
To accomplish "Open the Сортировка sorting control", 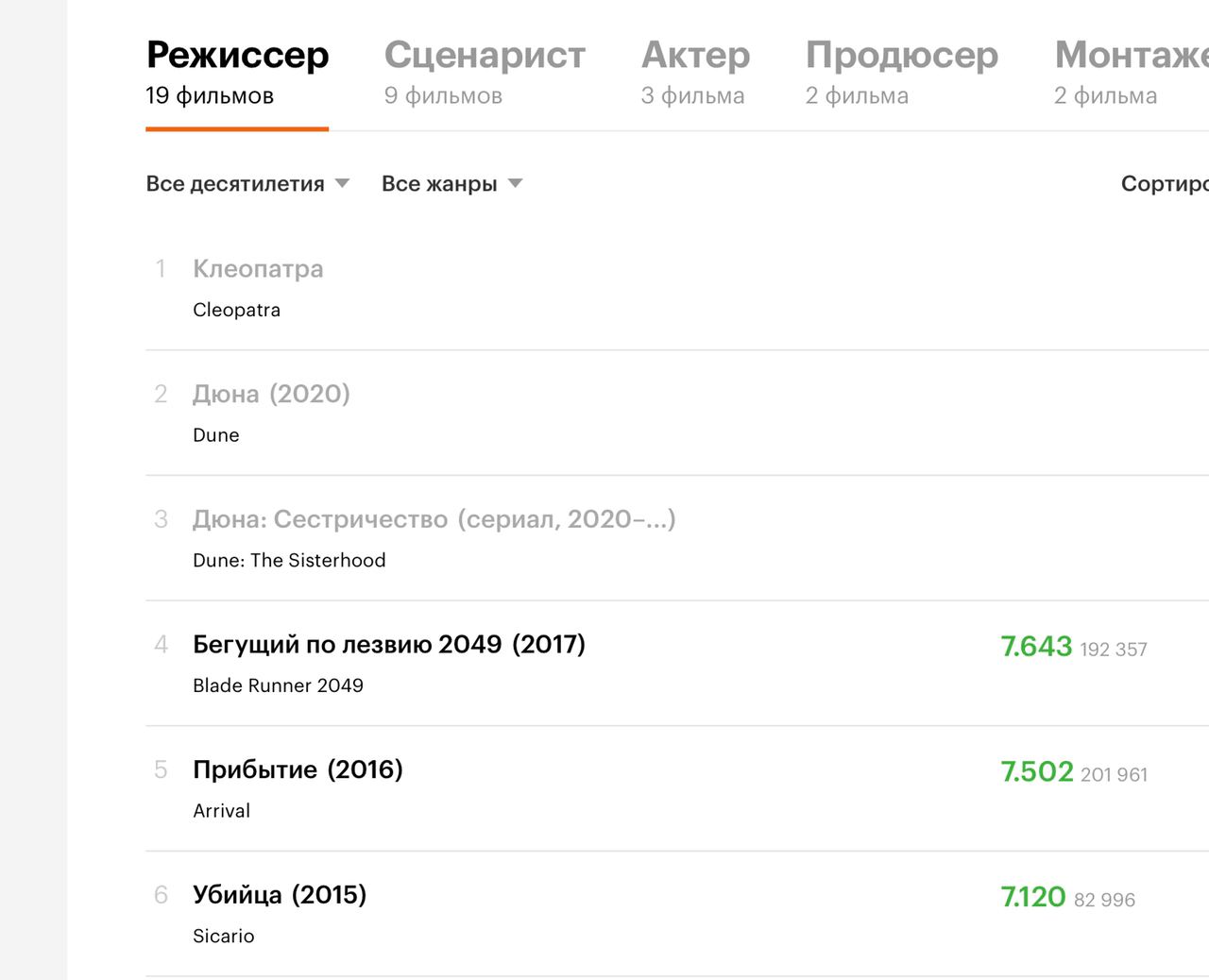I will [x=1165, y=184].
